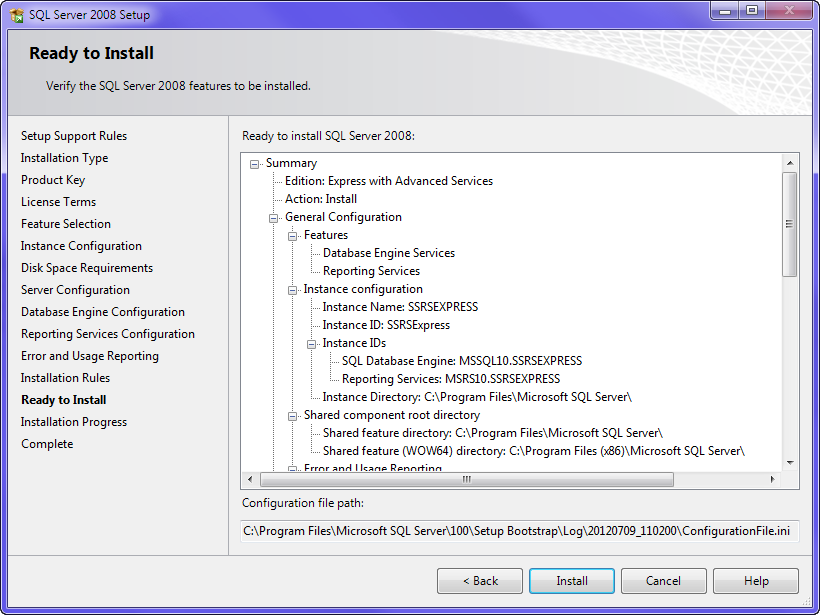Viewport: 820px width, 615px height.
Task: Click the Help button
Action: click(x=756, y=581)
